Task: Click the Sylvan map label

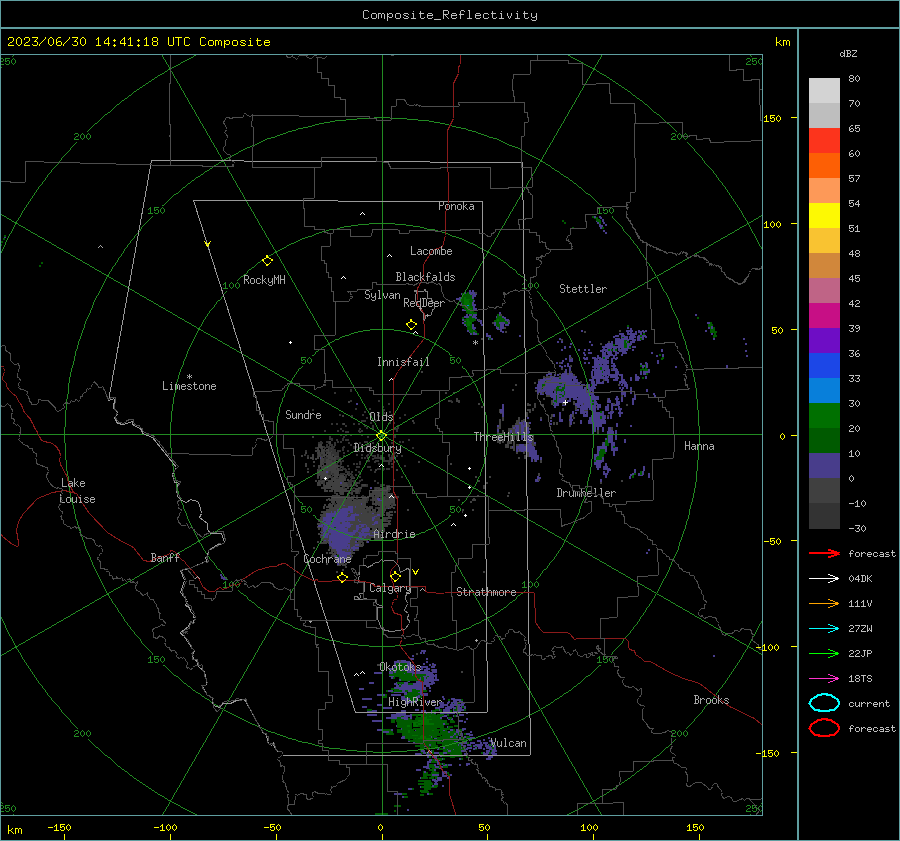Action: pyautogui.click(x=382, y=295)
